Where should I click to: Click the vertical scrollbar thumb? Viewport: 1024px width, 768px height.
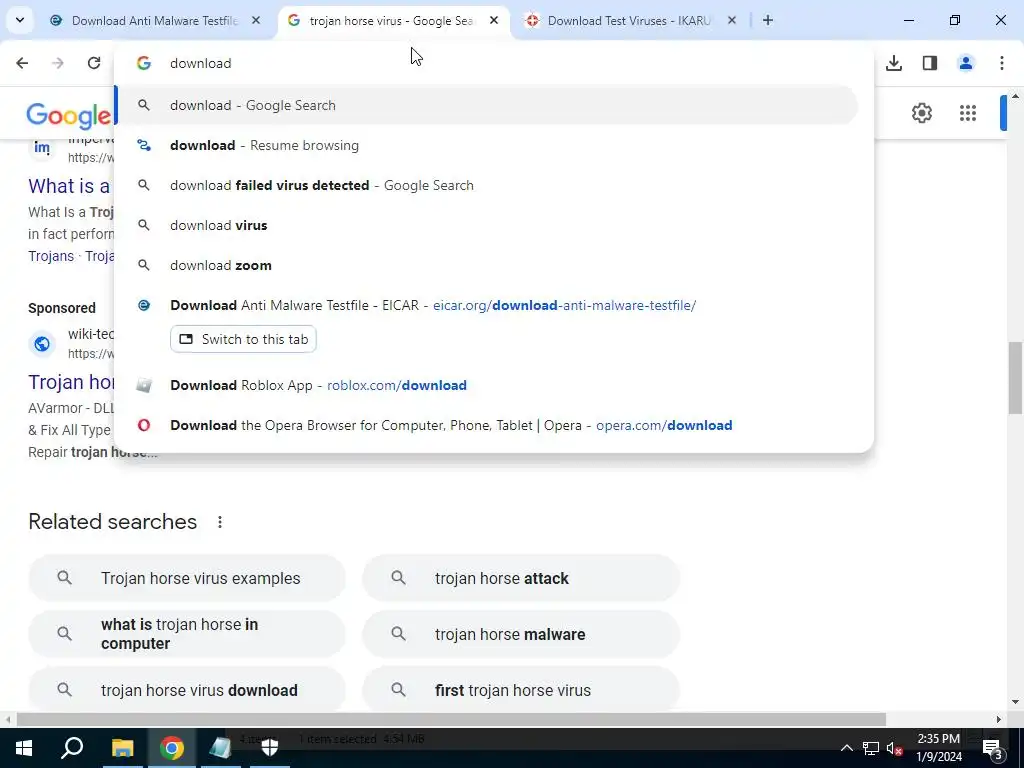(1015, 377)
